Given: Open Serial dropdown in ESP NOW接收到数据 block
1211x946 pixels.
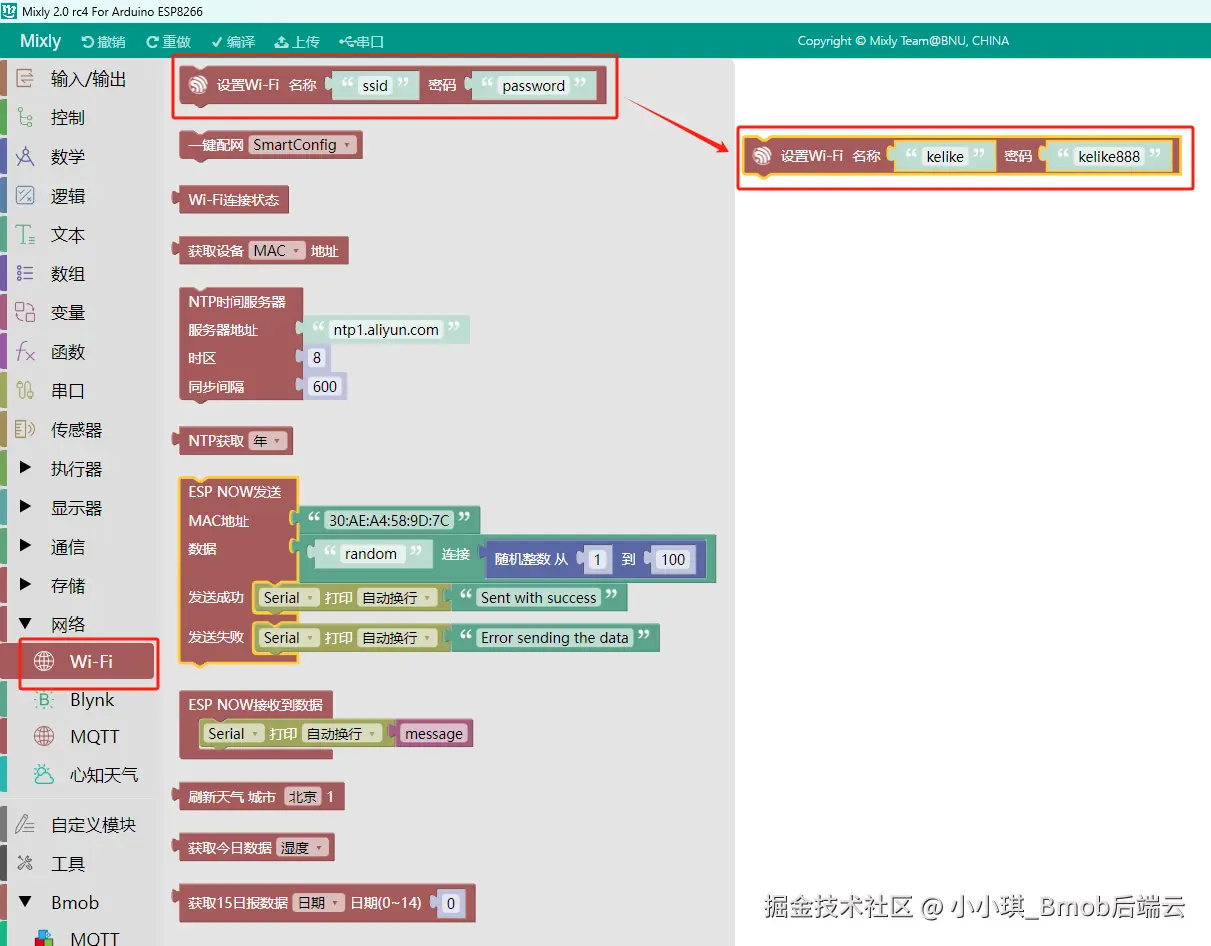Looking at the screenshot, I should point(234,734).
